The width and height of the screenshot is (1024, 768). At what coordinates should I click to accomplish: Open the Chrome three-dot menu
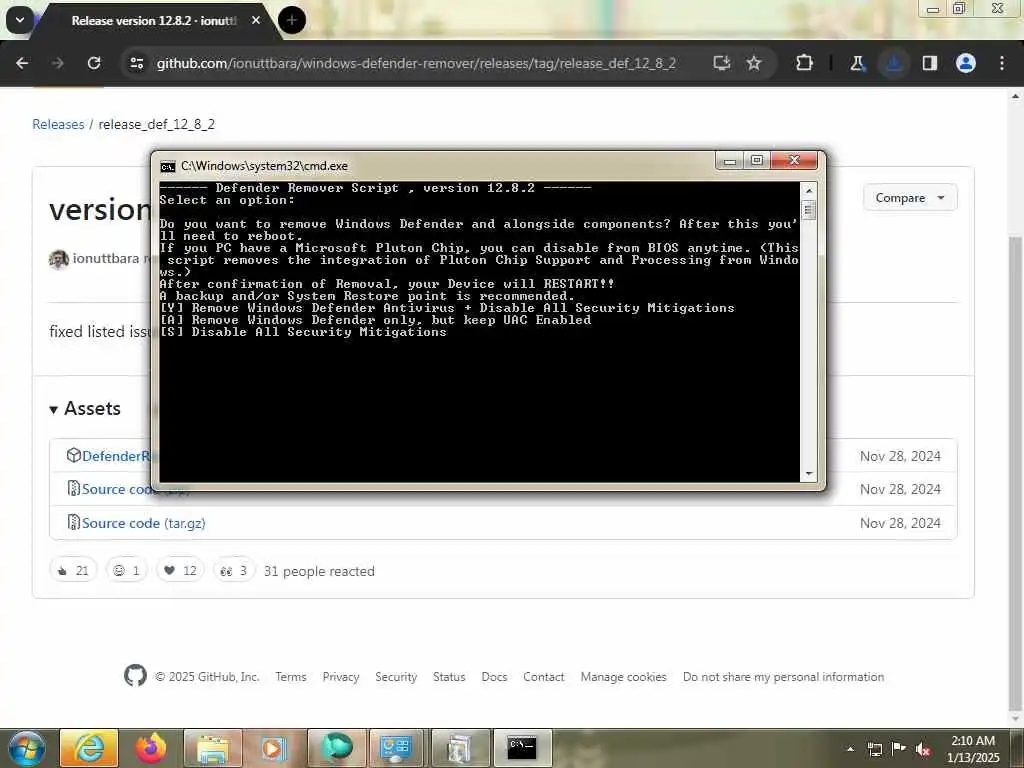(1002, 63)
